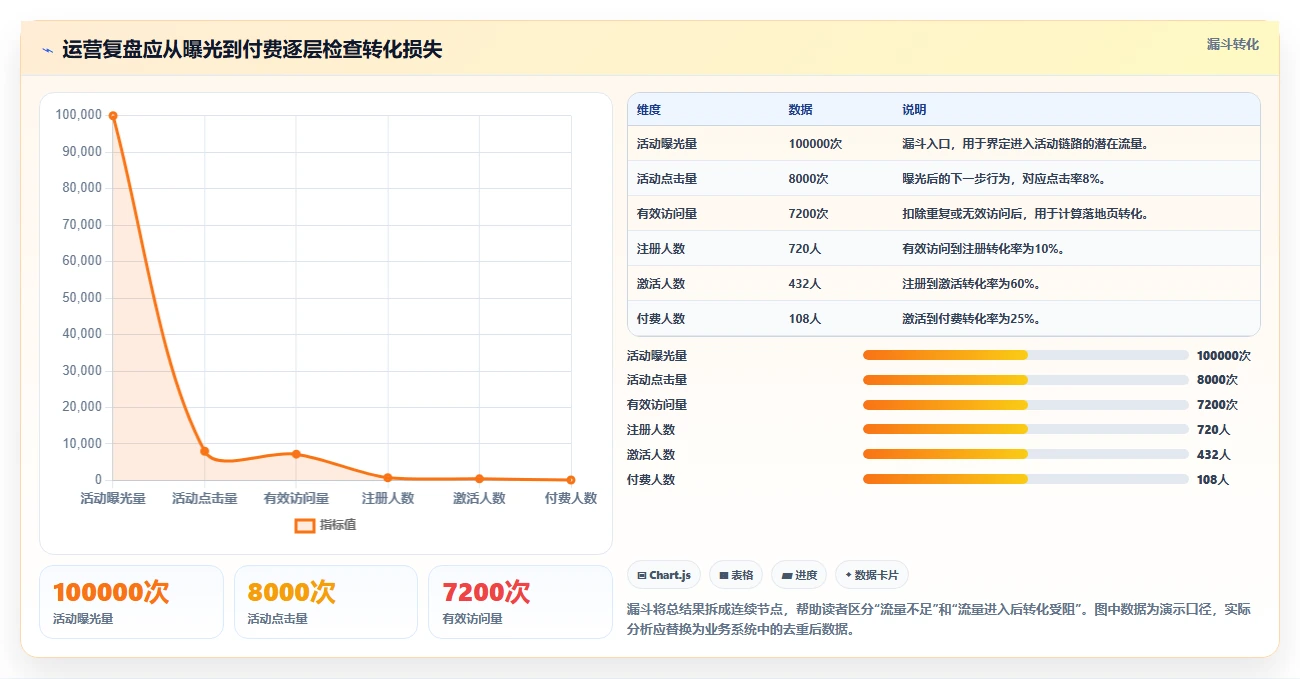Image resolution: width=1300 pixels, height=679 pixels.
Task: Click the chart data point above 有效访问量
Action: [296, 454]
